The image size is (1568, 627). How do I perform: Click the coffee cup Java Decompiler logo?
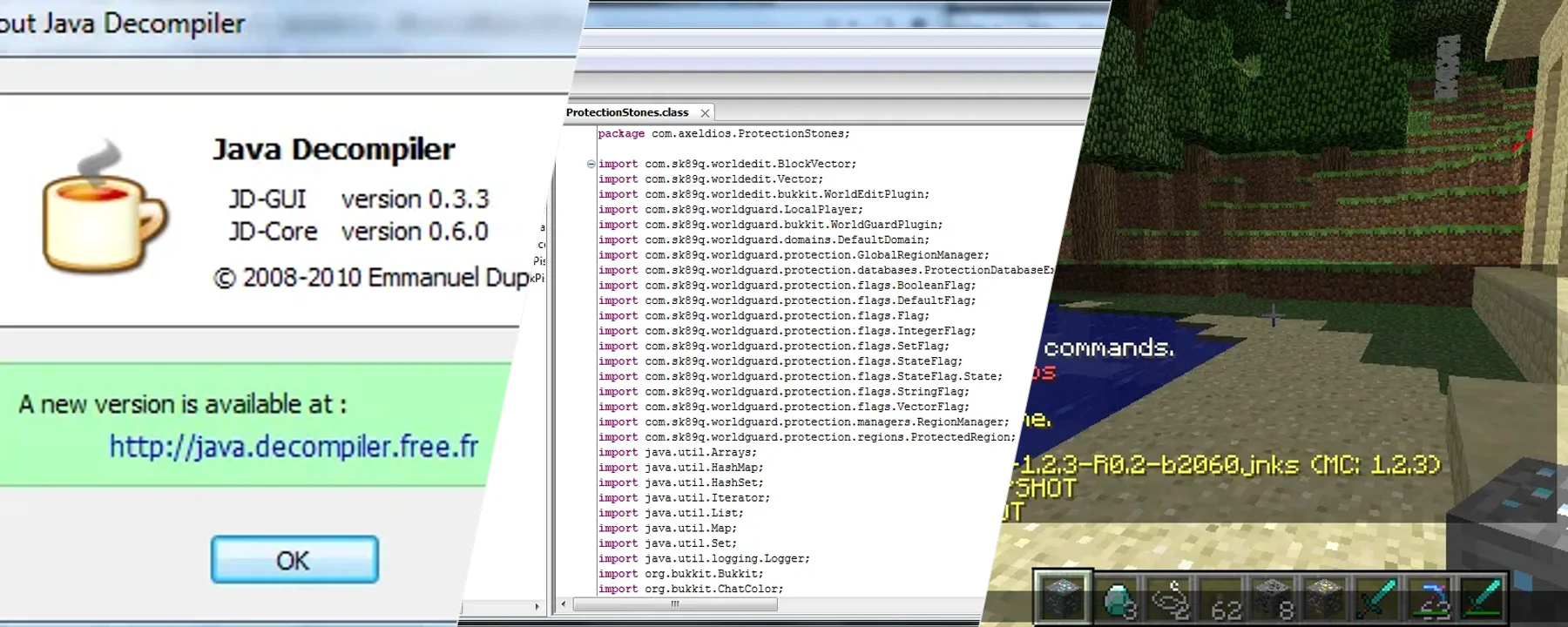click(104, 207)
